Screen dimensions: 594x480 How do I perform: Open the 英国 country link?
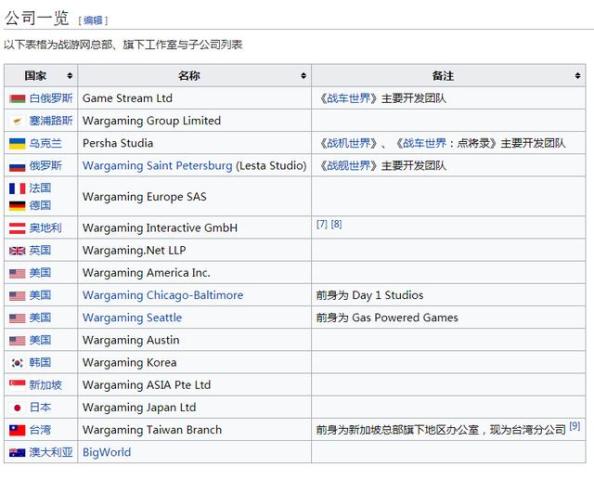[x=40, y=250]
